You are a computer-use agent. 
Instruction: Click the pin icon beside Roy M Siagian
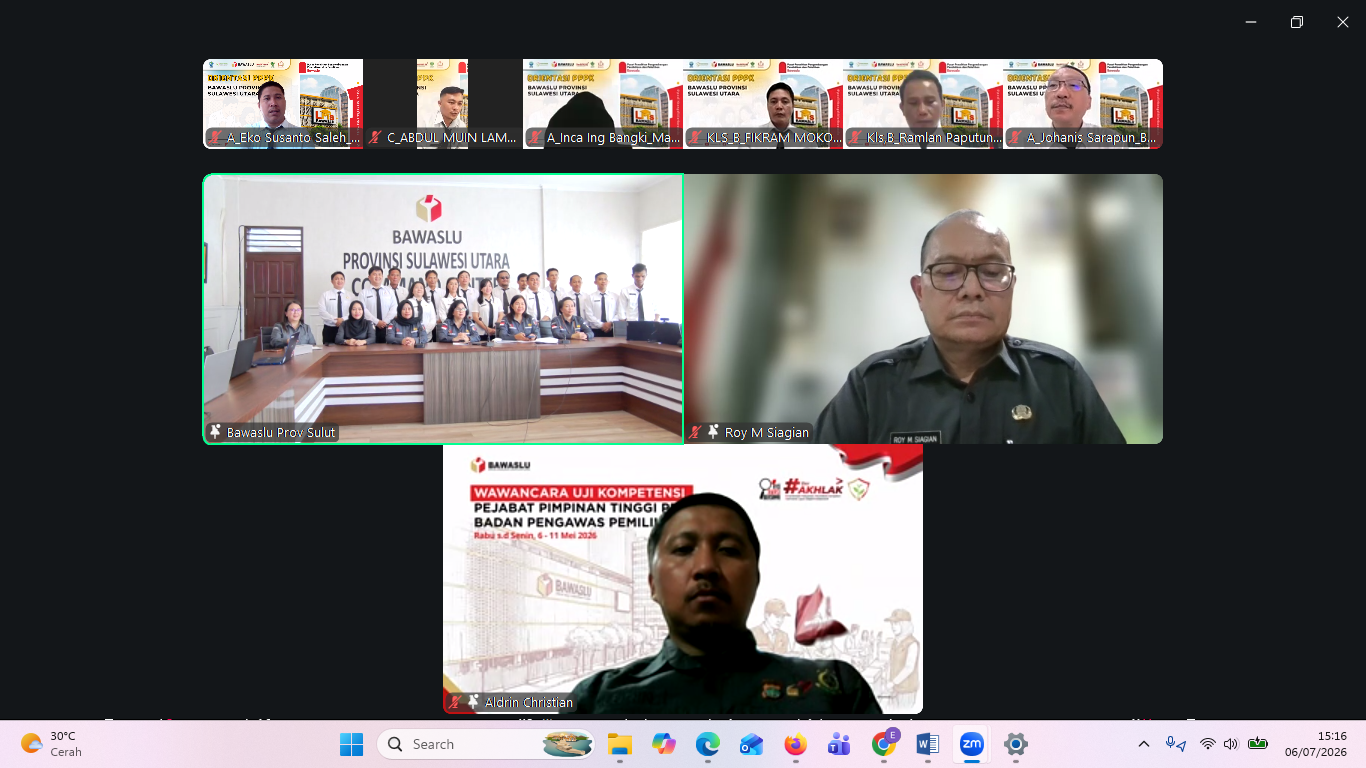tap(713, 432)
